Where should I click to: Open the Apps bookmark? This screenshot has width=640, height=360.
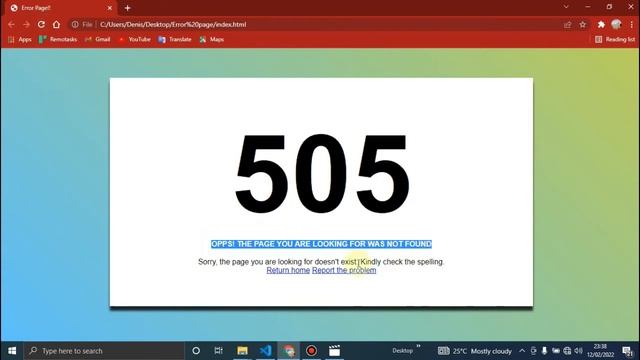pos(20,40)
